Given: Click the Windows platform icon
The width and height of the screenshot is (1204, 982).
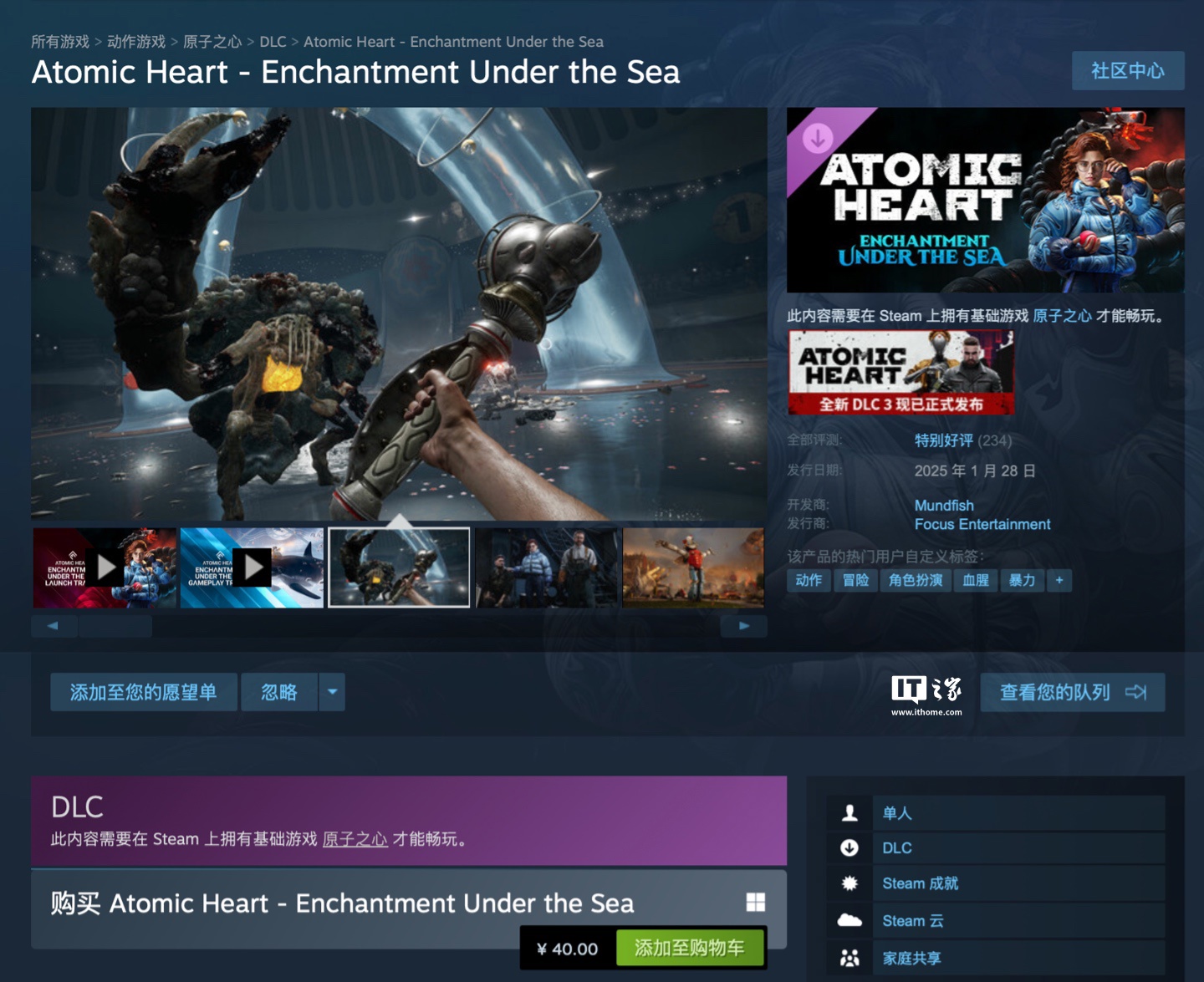Looking at the screenshot, I should coord(756,902).
